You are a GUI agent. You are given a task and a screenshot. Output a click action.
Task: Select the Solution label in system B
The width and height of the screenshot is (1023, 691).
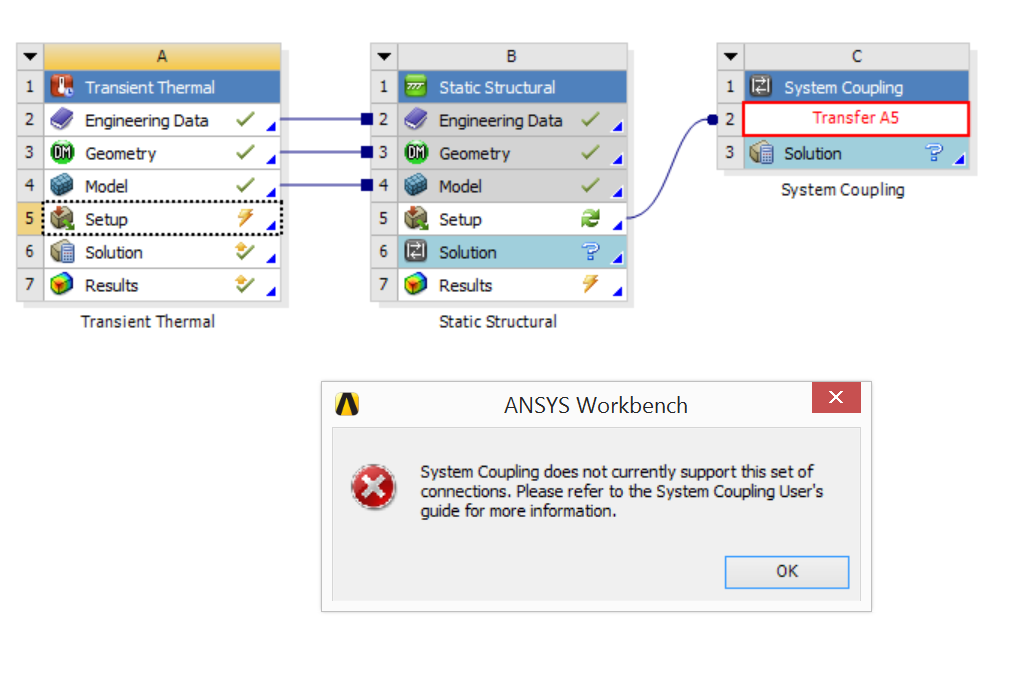click(x=468, y=253)
